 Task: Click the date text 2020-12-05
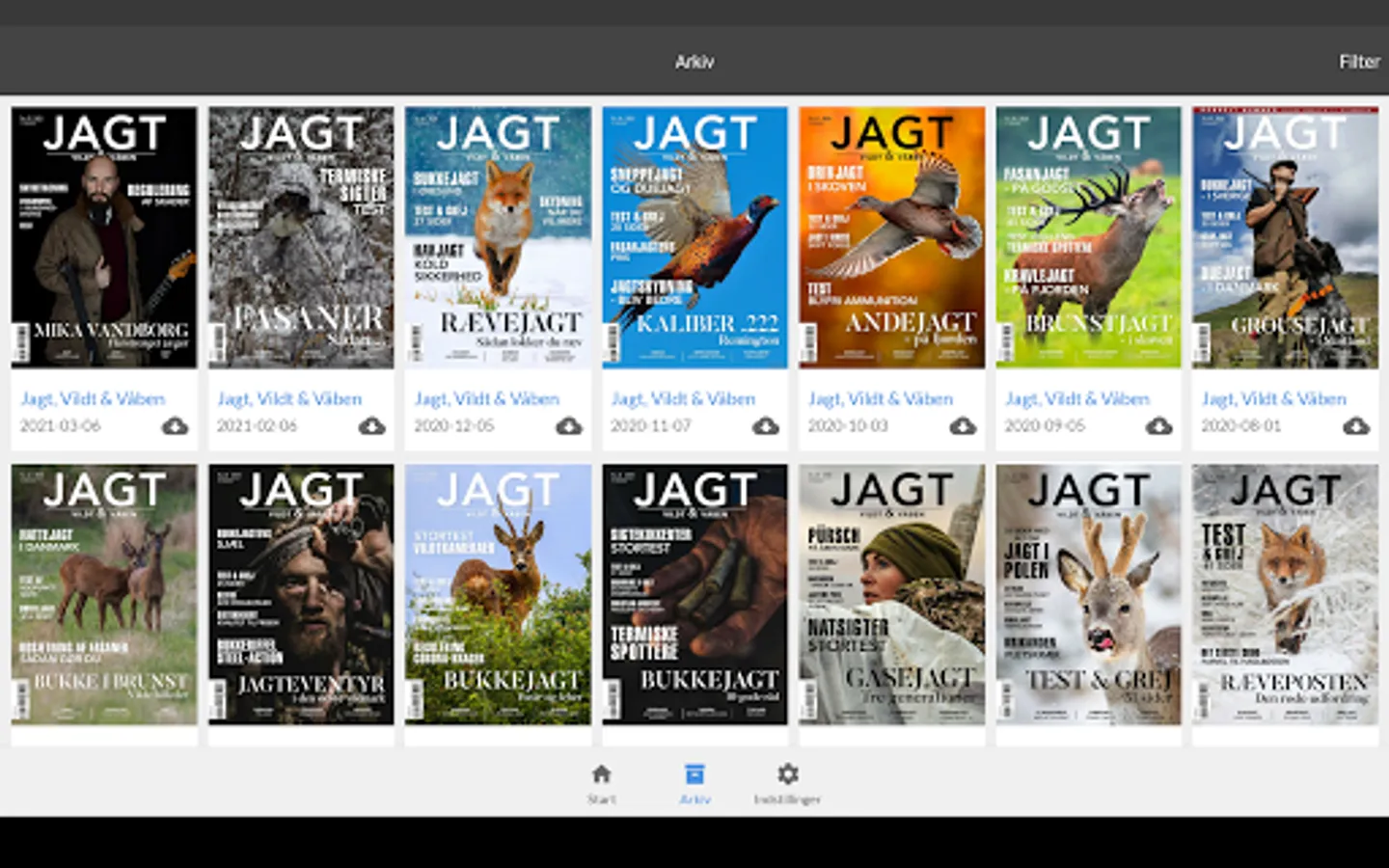click(x=454, y=425)
